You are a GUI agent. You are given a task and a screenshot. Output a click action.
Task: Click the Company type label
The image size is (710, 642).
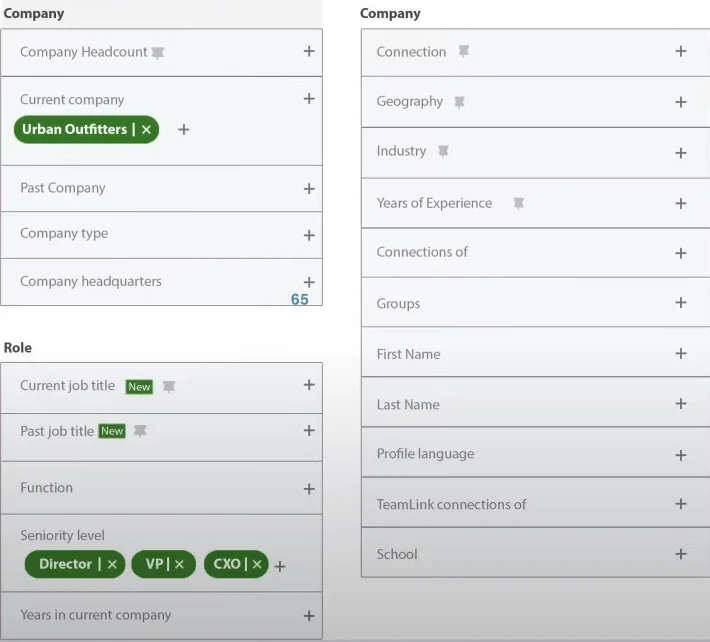click(64, 234)
